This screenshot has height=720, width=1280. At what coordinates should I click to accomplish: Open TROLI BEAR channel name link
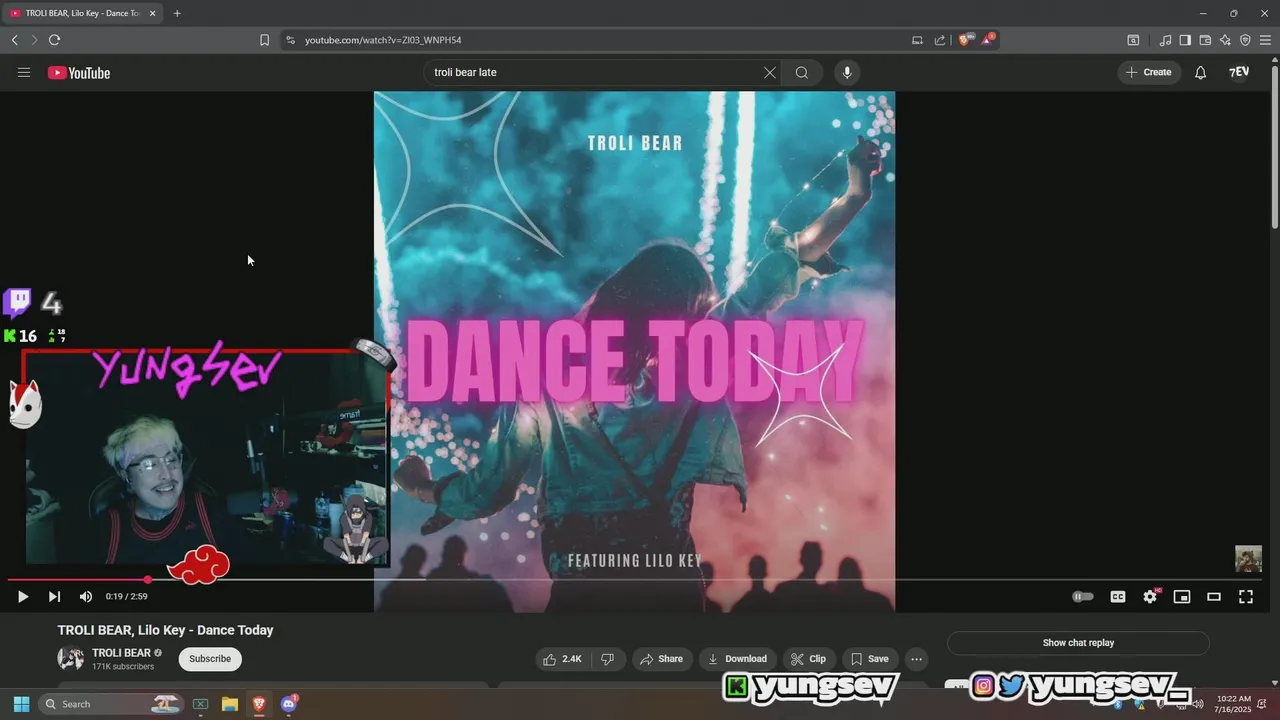pos(121,653)
